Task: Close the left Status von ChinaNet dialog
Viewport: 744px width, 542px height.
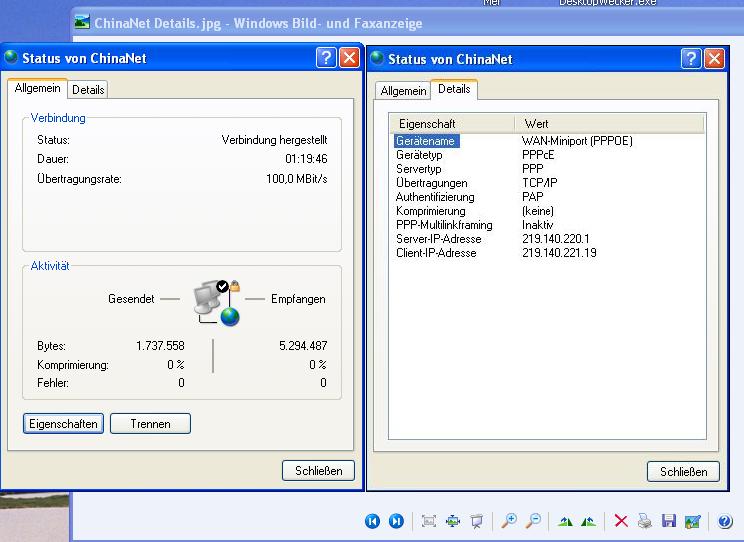Action: coord(350,58)
